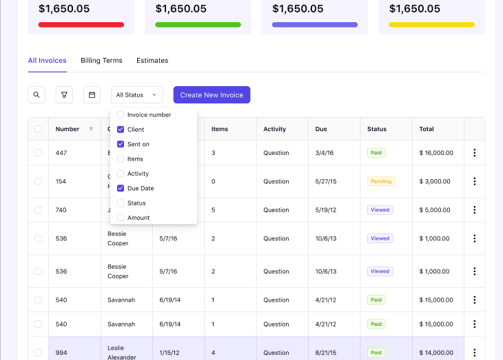Click the Pending status badge on invoice 154

click(x=381, y=181)
